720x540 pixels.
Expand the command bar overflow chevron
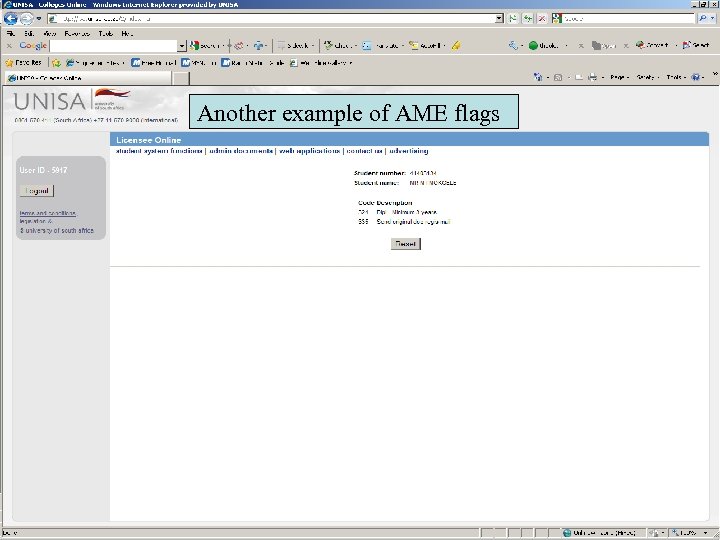point(715,73)
